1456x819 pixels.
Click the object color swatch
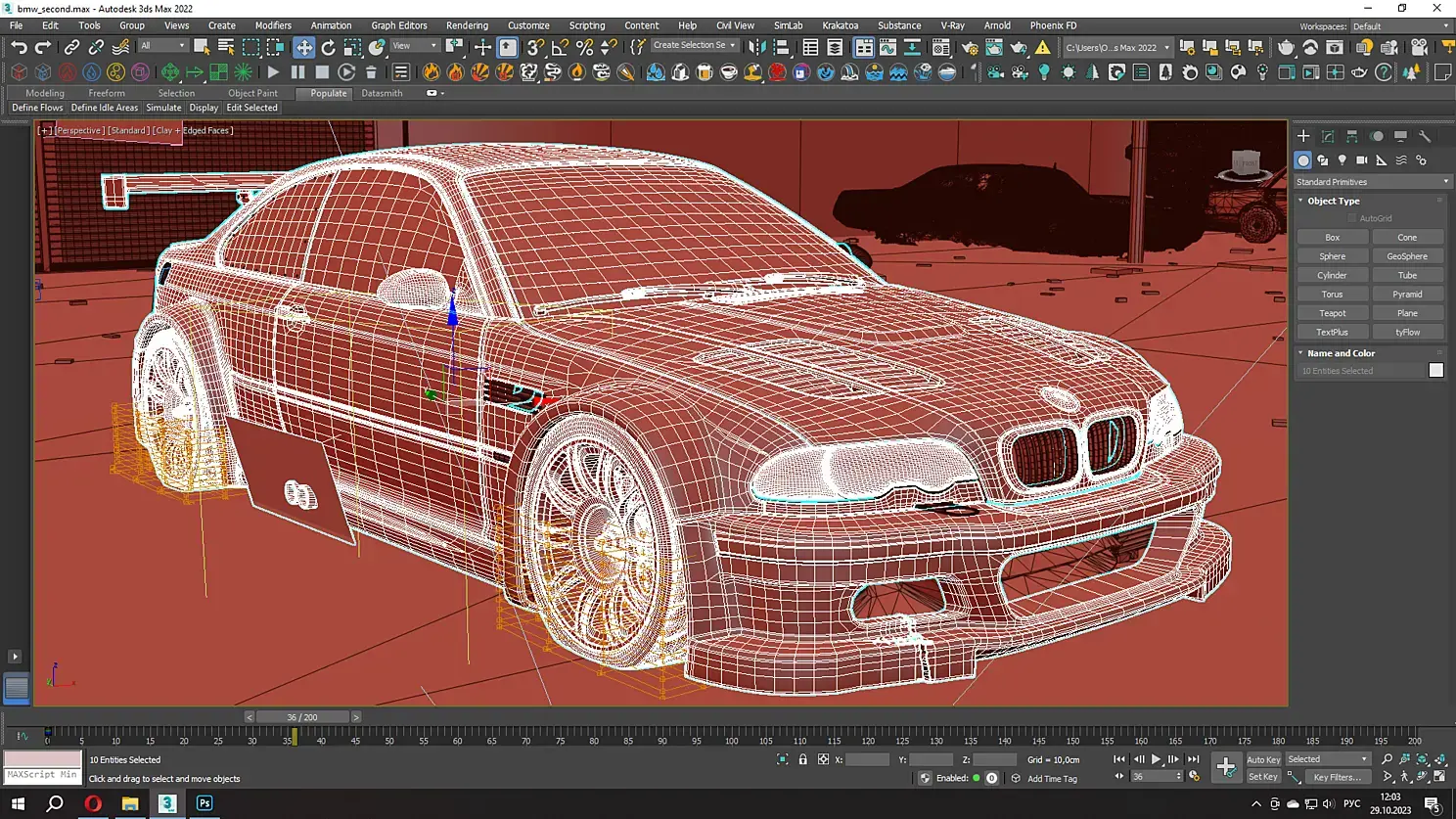coord(1435,371)
